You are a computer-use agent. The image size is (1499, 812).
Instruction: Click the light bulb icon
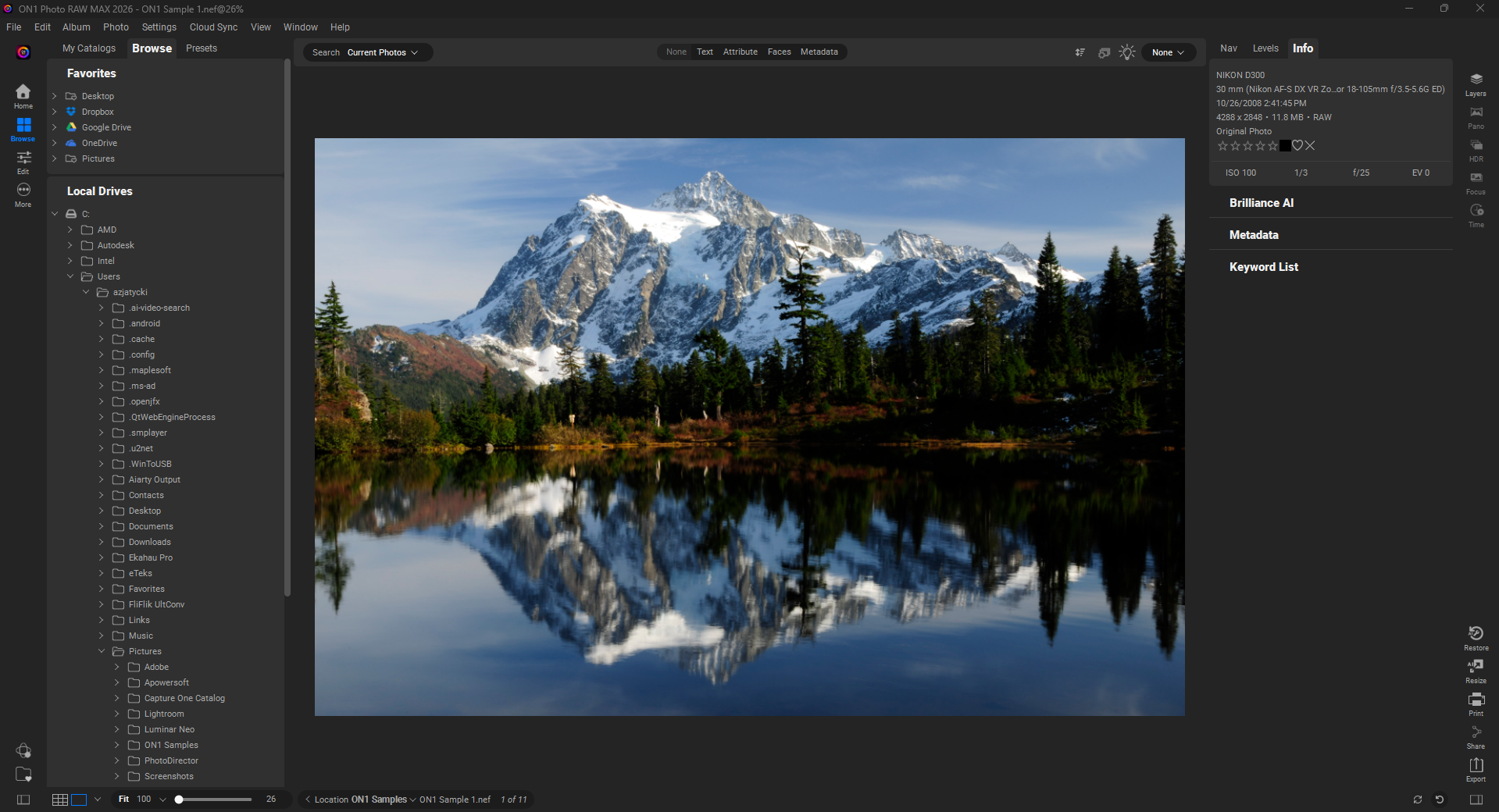[x=1126, y=52]
